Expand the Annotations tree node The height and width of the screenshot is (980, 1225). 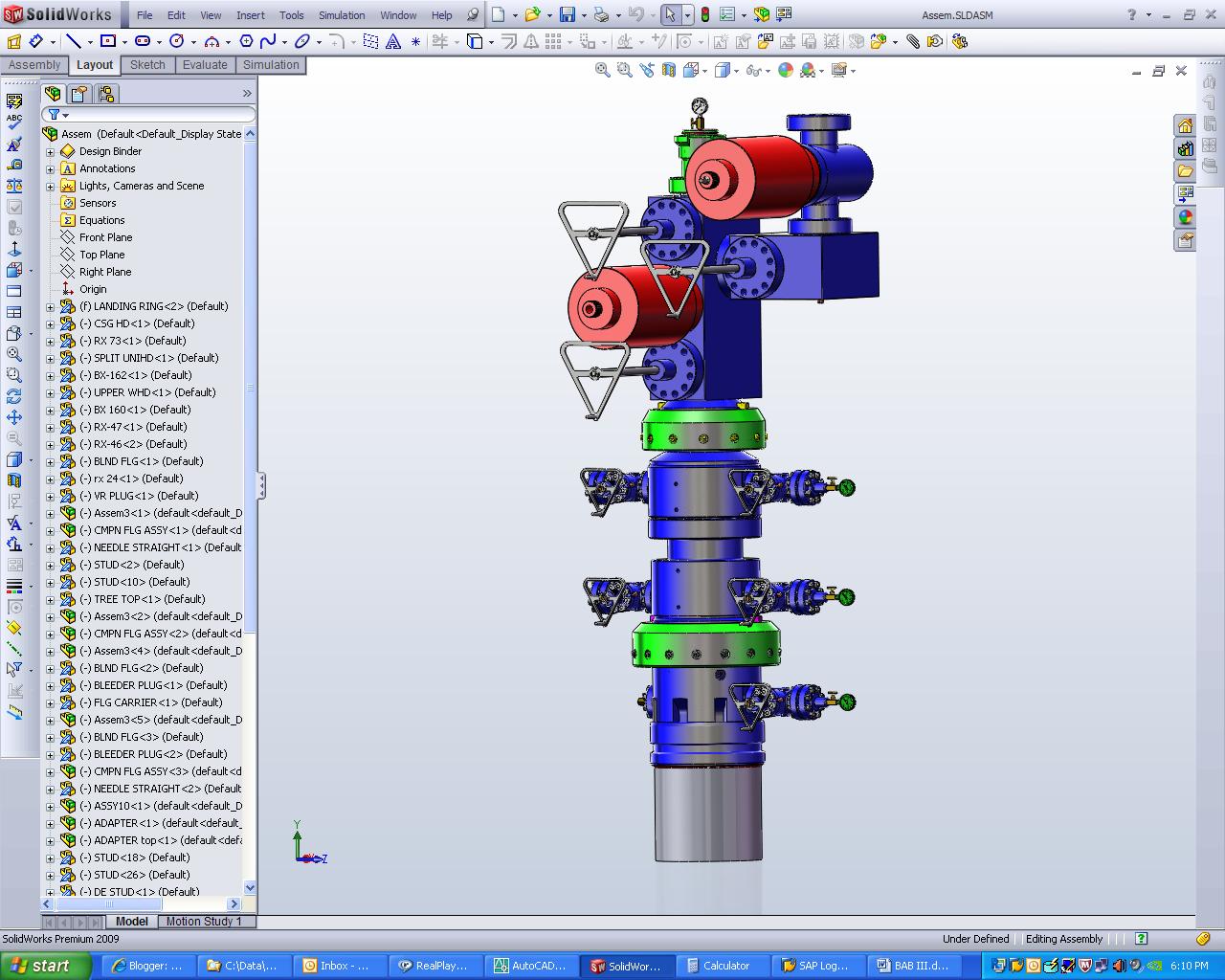[x=50, y=168]
